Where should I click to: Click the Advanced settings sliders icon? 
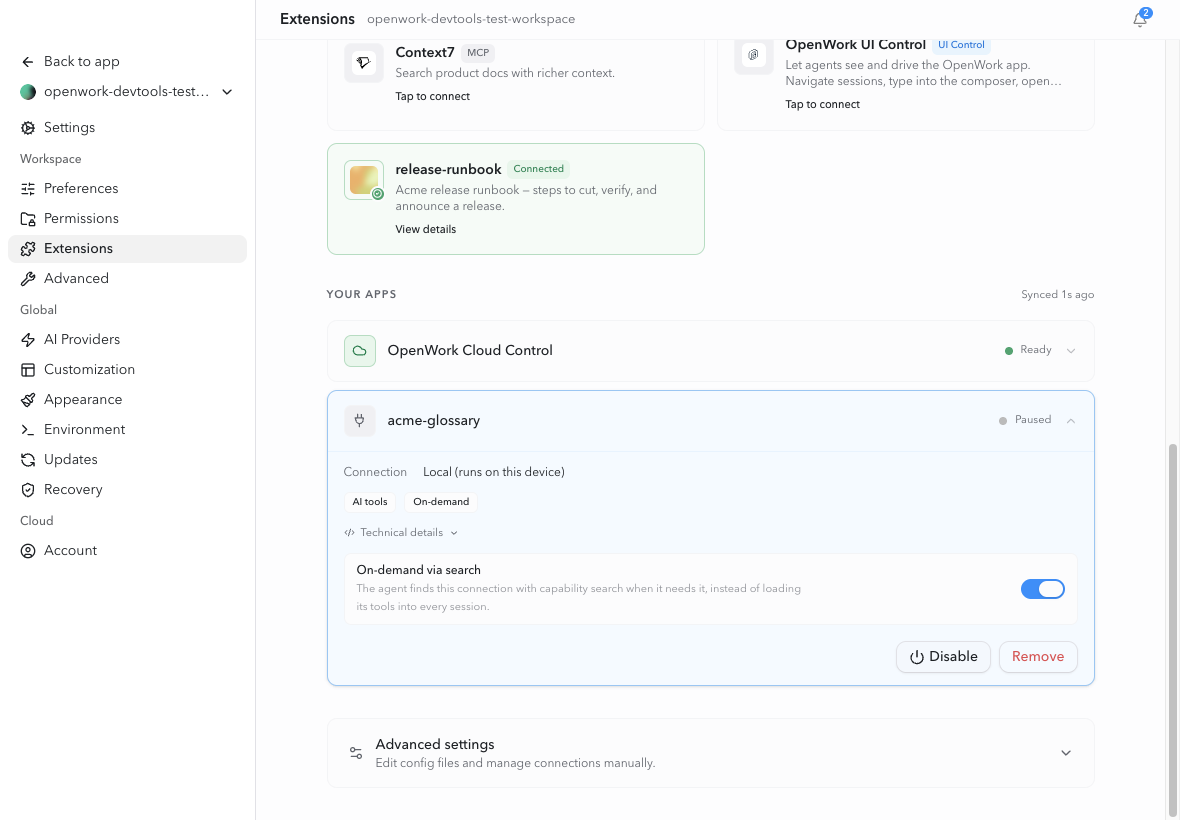coord(356,753)
